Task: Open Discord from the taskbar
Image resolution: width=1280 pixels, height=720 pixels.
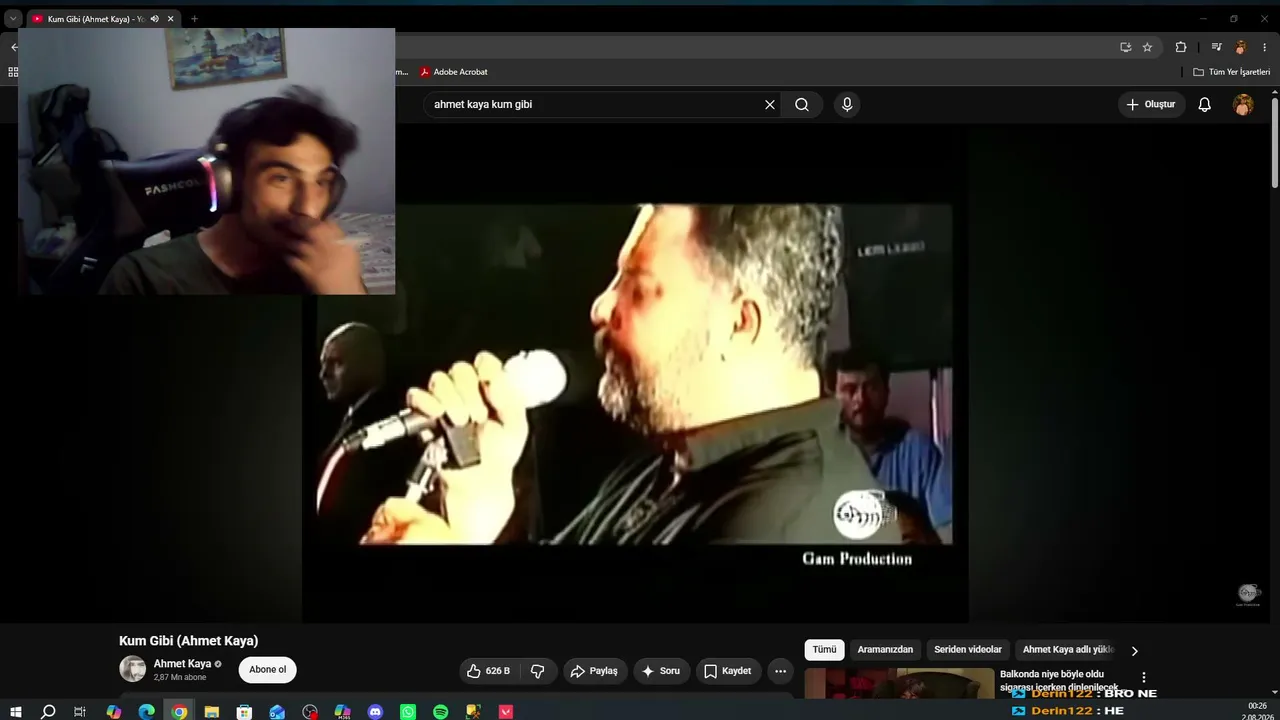Action: point(375,712)
